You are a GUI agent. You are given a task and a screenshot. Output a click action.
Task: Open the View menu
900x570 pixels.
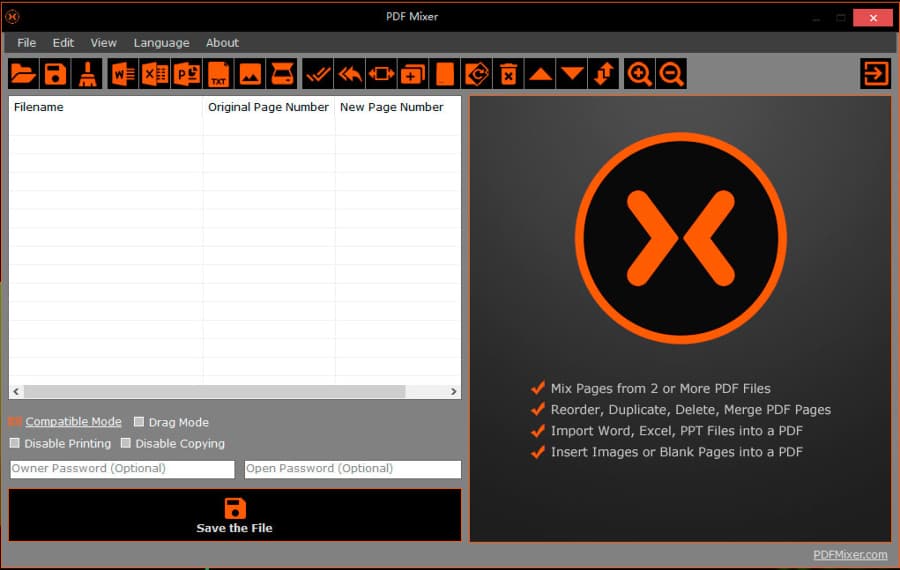[103, 42]
